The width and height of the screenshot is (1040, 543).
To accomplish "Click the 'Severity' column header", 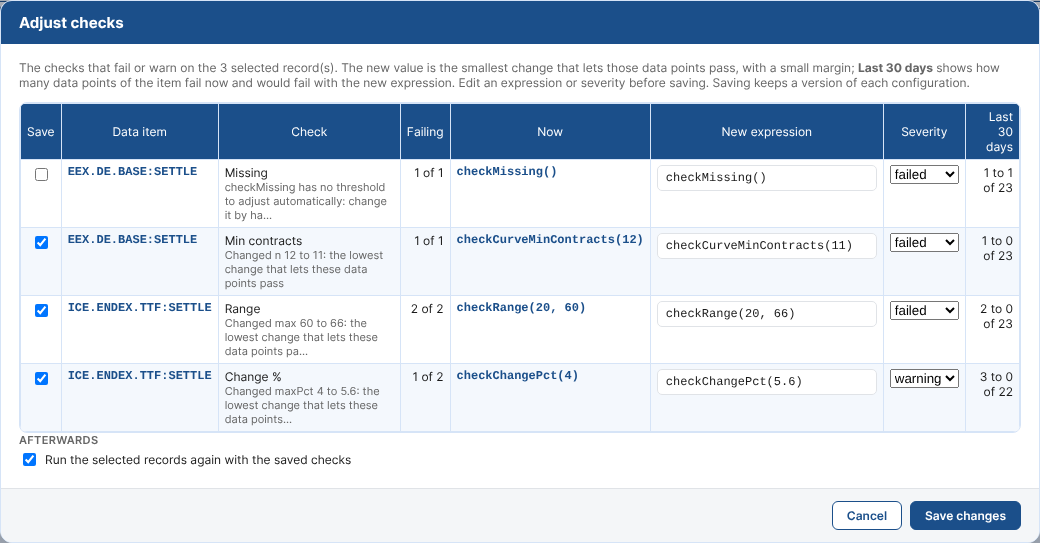I will pos(924,132).
